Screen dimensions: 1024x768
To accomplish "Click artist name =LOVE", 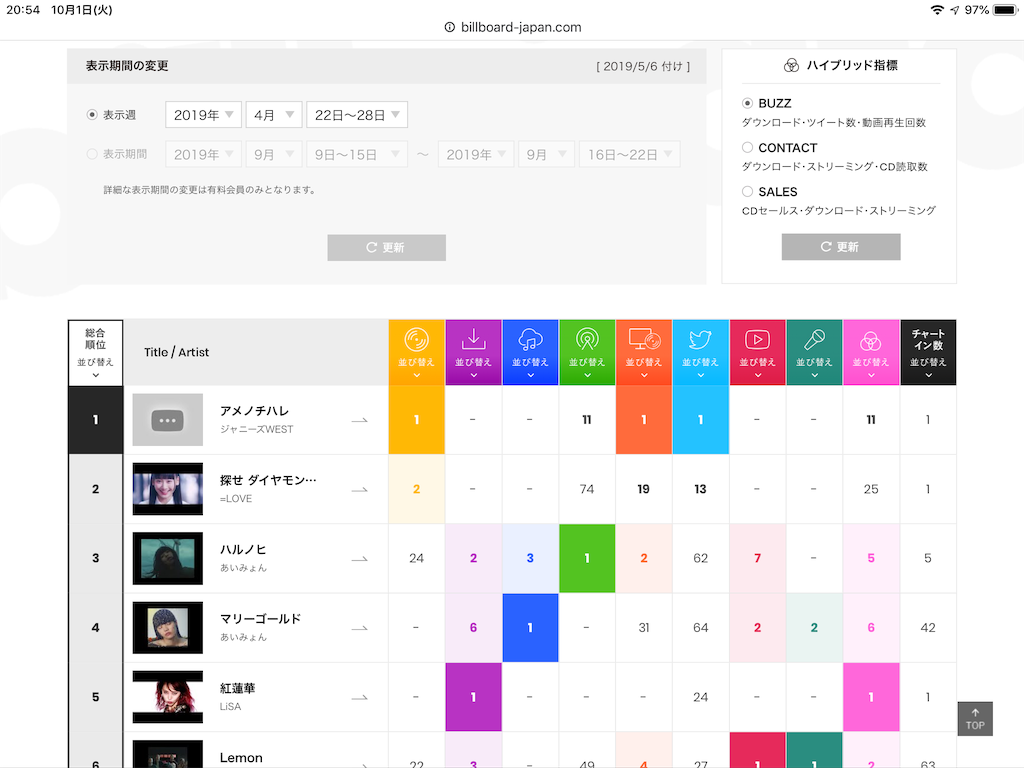I will [236, 498].
